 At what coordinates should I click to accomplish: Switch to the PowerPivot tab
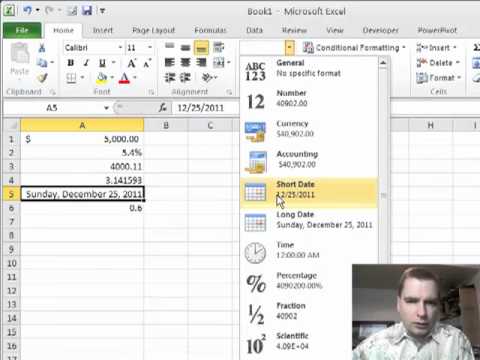[x=437, y=30]
